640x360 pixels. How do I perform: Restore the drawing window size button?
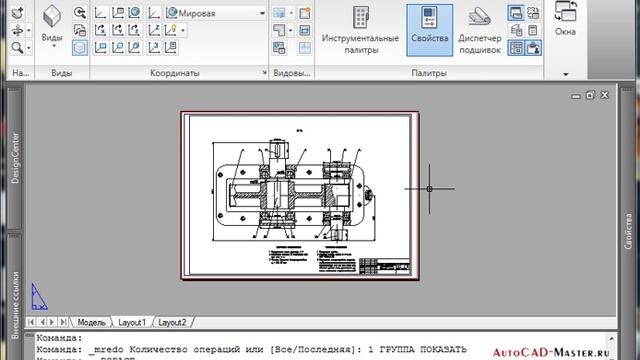coord(590,95)
